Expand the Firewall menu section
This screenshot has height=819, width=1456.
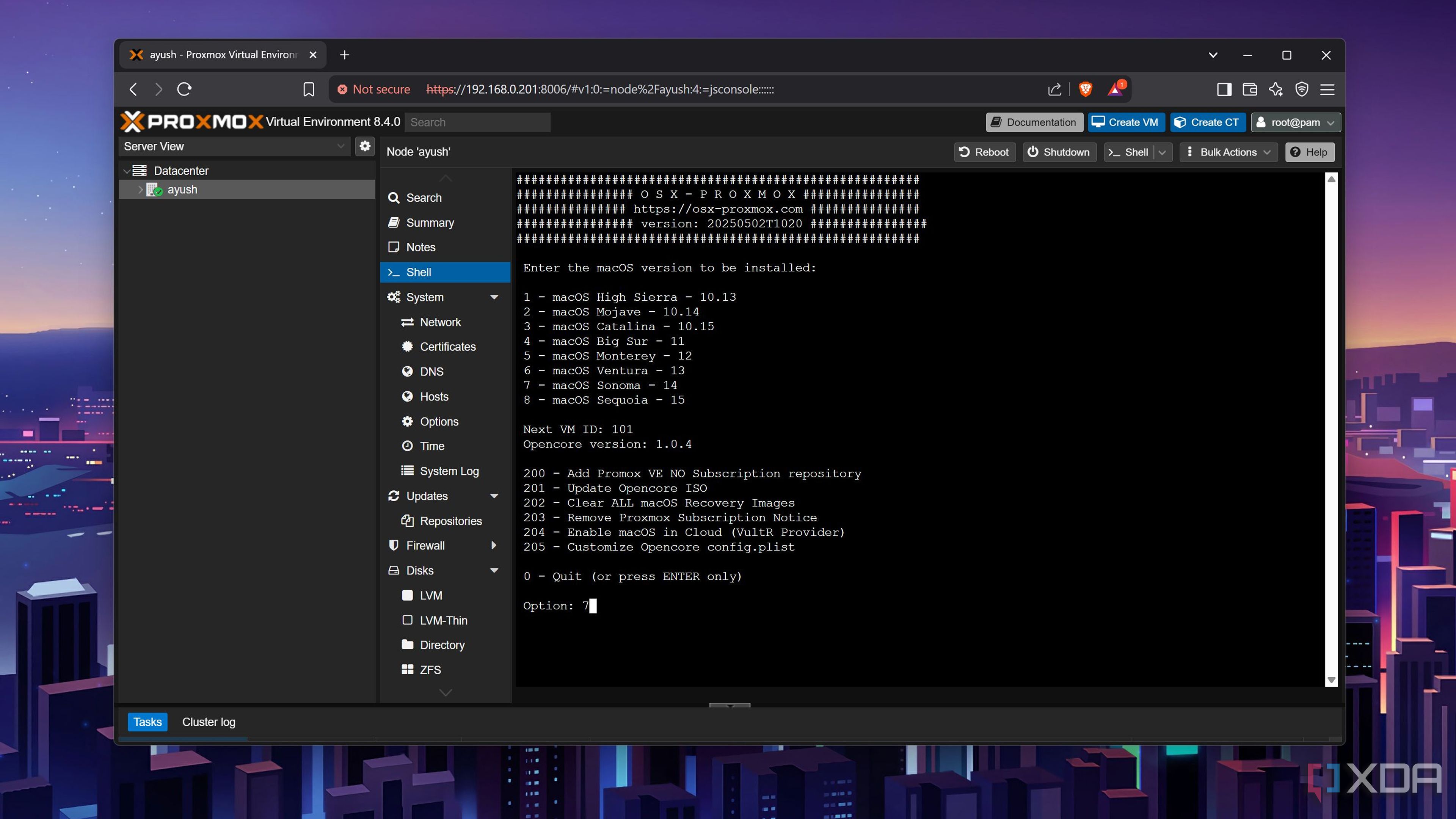[x=494, y=546]
